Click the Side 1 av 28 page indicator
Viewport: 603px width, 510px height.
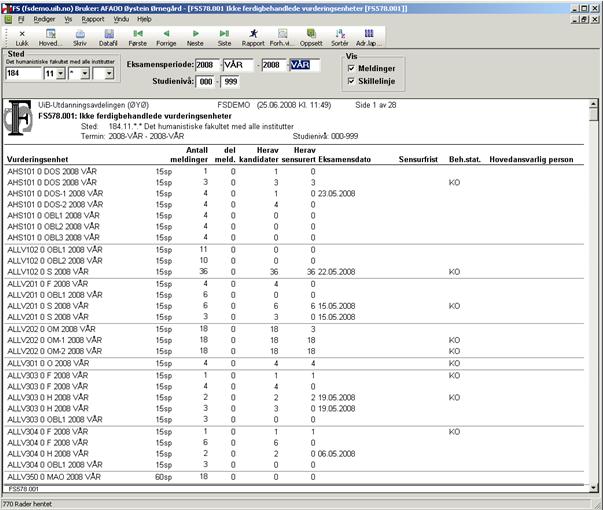point(376,105)
